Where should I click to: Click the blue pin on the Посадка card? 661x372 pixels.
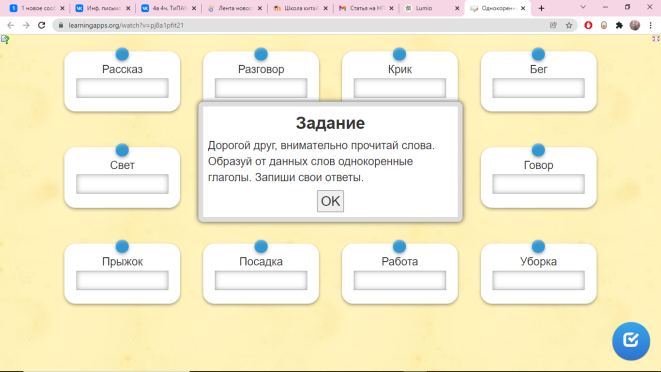(x=261, y=246)
